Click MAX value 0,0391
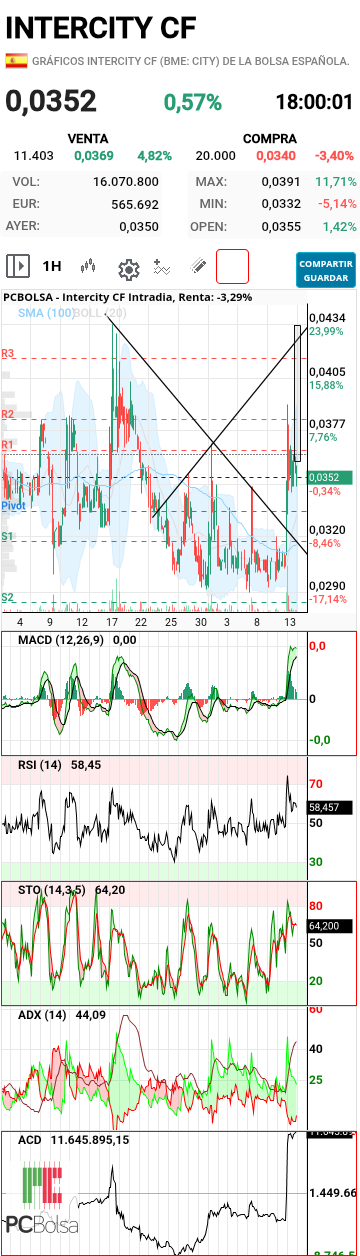360x1256 pixels. pos(280,182)
